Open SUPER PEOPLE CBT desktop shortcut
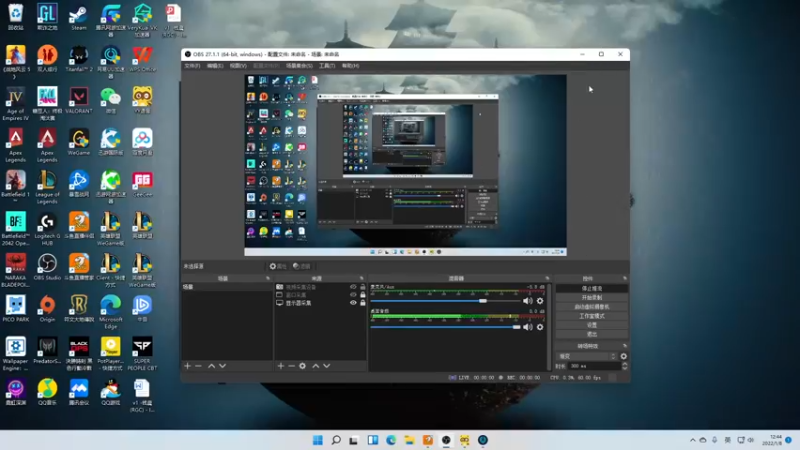Image resolution: width=800 pixels, height=450 pixels. pyautogui.click(x=142, y=354)
